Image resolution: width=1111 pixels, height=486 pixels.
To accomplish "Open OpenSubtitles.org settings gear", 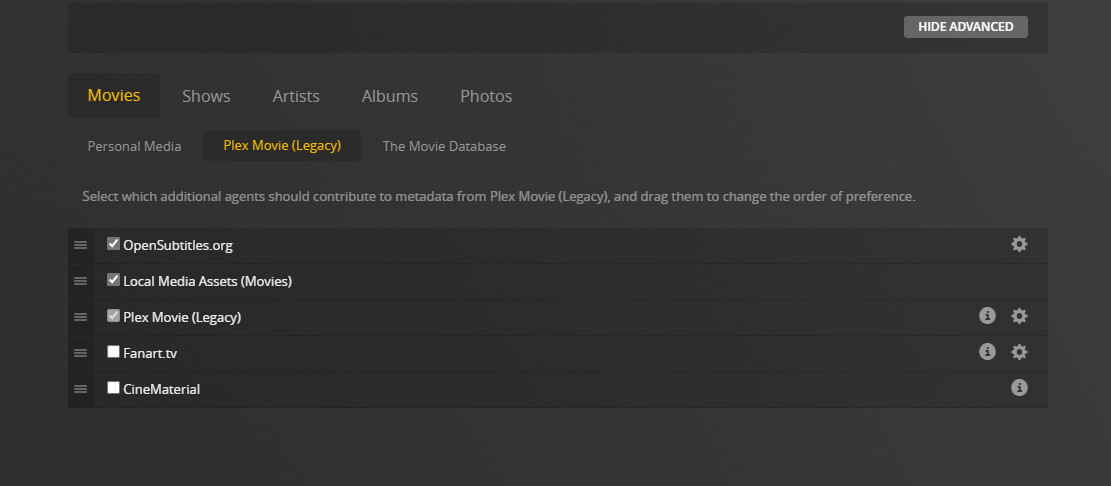I will (1019, 244).
